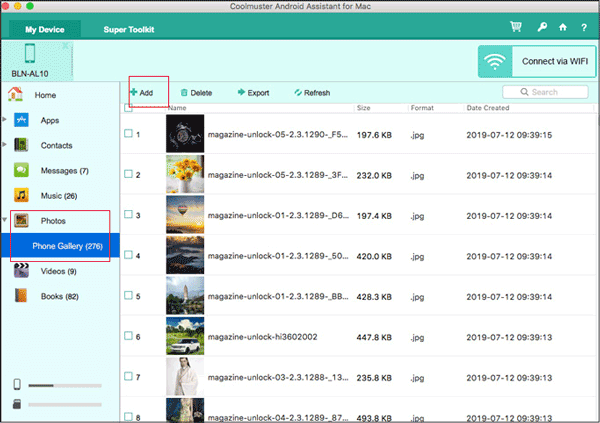Check the checkbox for photo row 5
This screenshot has height=423, width=600.
[x=128, y=296]
